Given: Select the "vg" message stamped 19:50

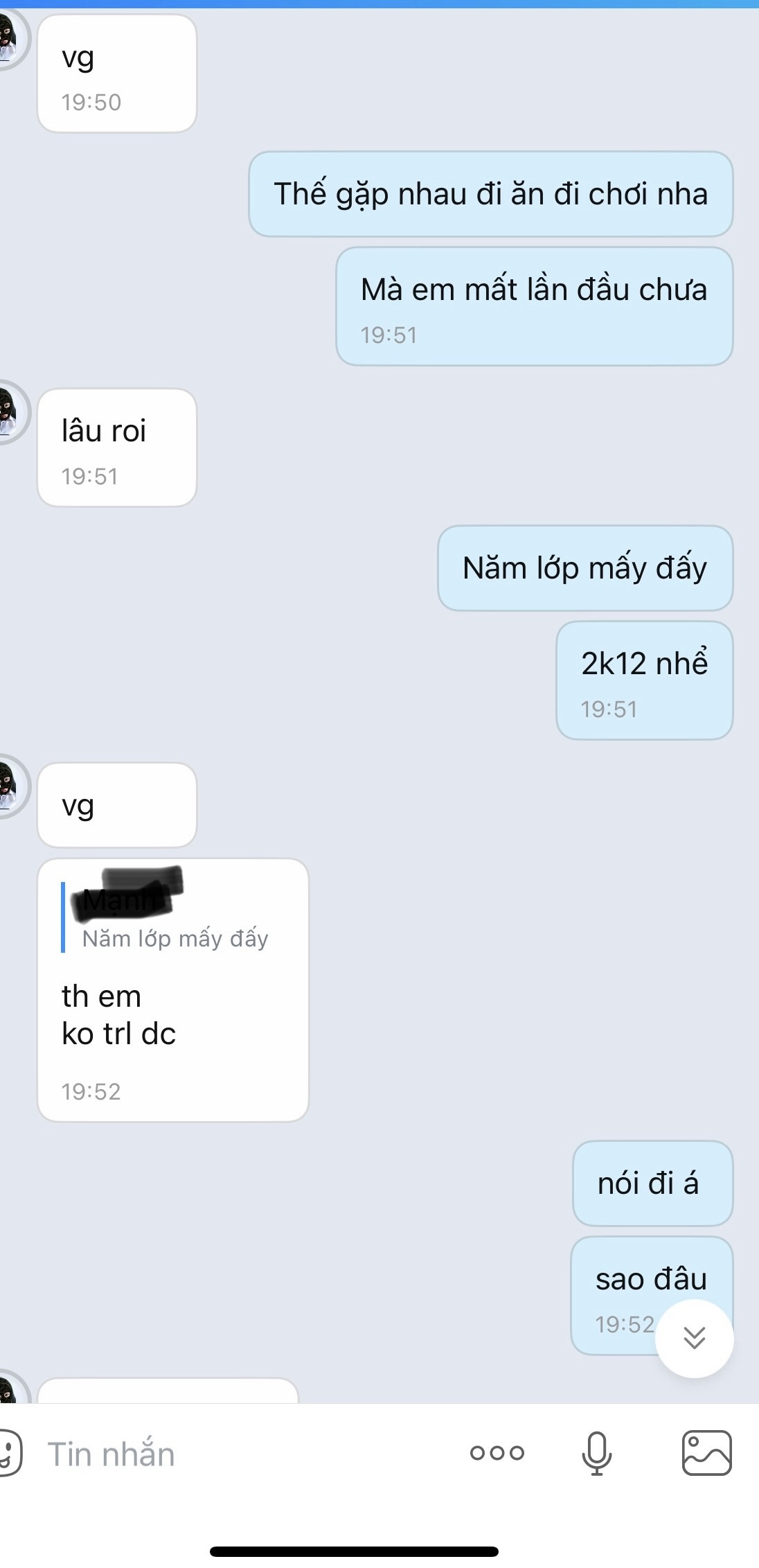Looking at the screenshot, I should (x=117, y=73).
